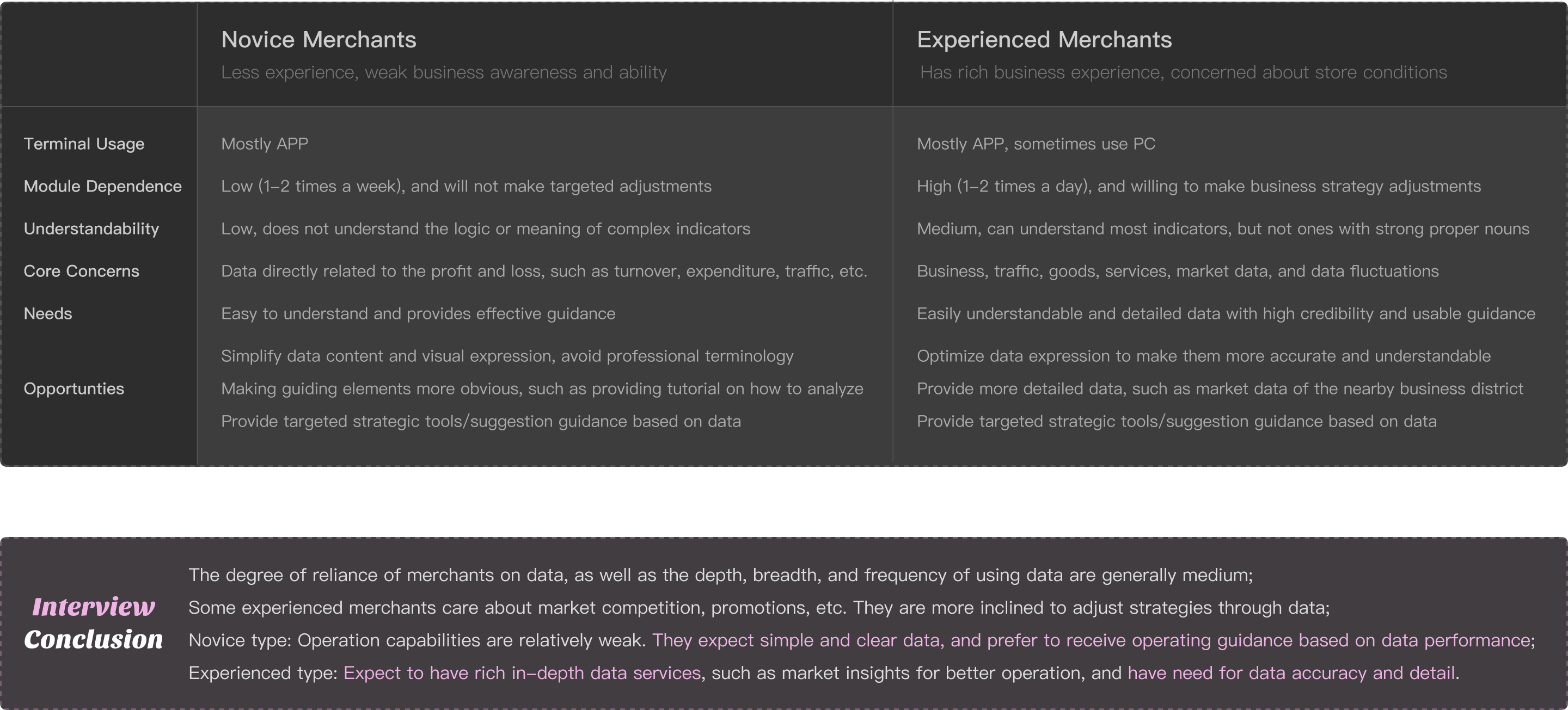The image size is (1568, 710).
Task: Click the Opportunties row label
Action: [x=73, y=389]
